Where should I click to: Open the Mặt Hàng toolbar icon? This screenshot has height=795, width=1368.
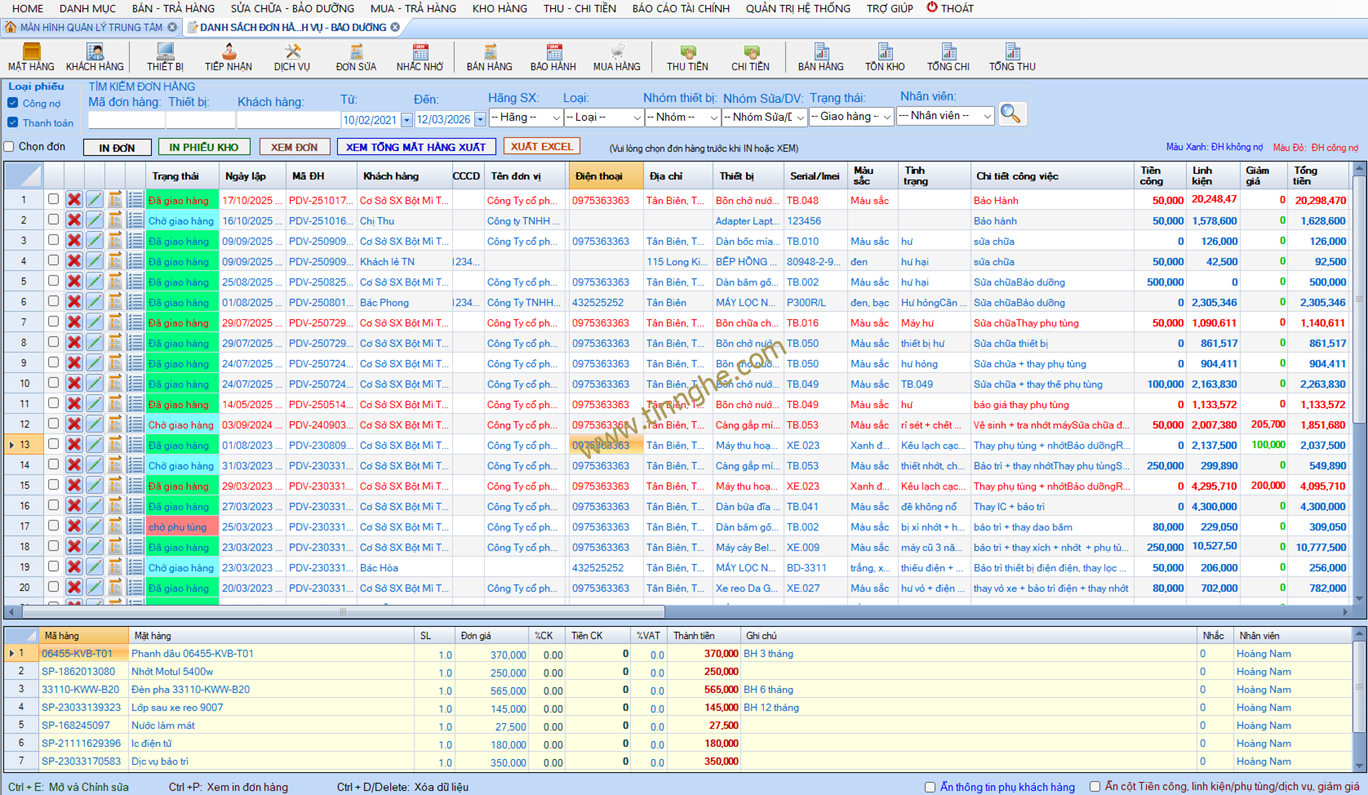[31, 57]
